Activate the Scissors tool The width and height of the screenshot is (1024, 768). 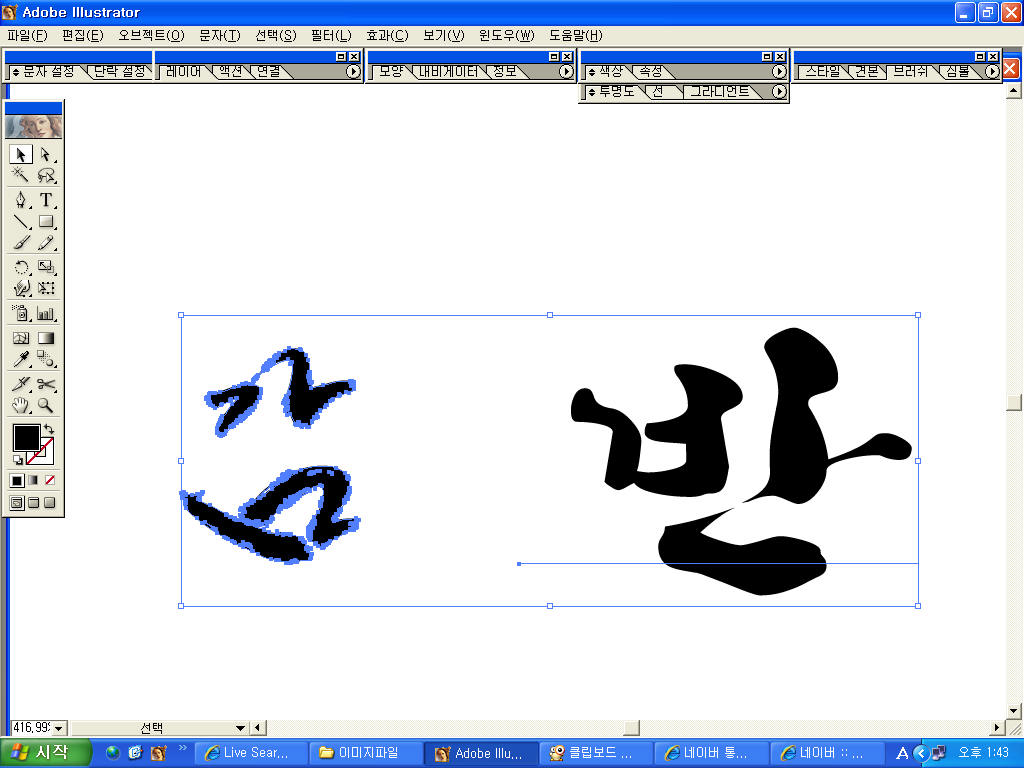click(x=46, y=384)
